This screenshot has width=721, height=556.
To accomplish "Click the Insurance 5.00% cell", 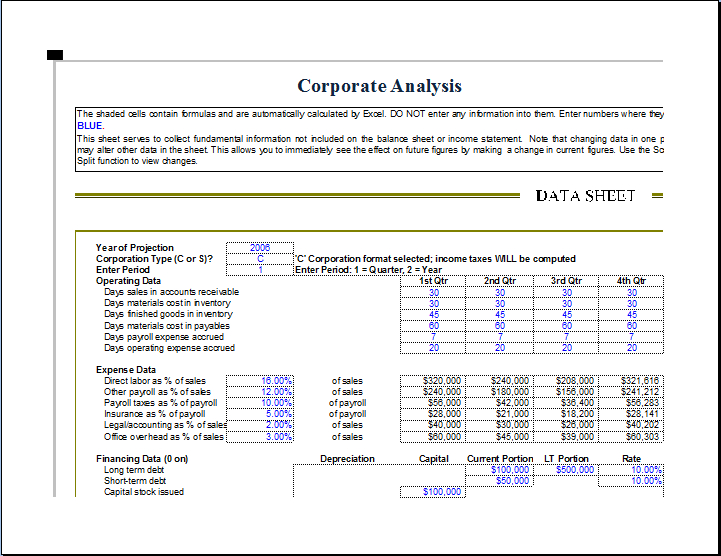I will (260, 414).
